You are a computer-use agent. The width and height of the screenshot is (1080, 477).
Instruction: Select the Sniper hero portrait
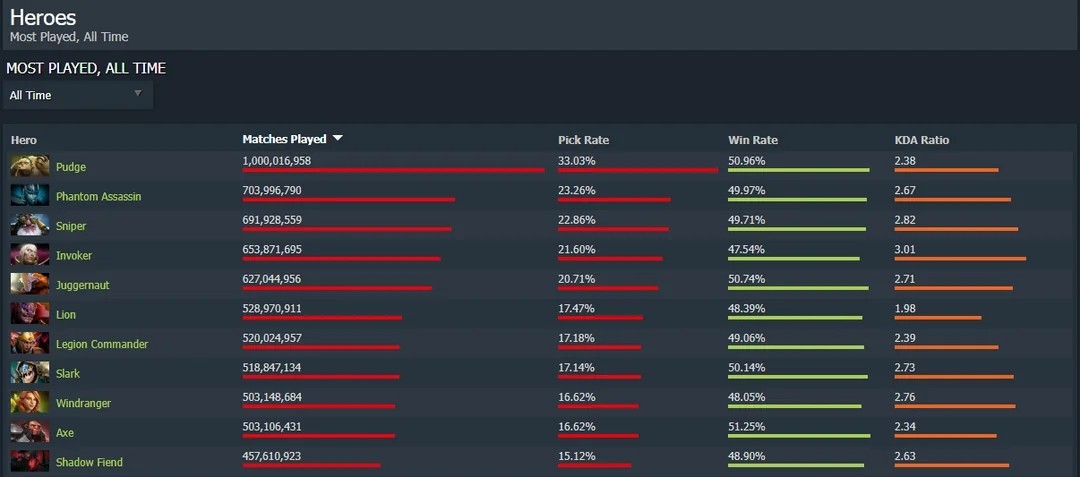[x=30, y=226]
